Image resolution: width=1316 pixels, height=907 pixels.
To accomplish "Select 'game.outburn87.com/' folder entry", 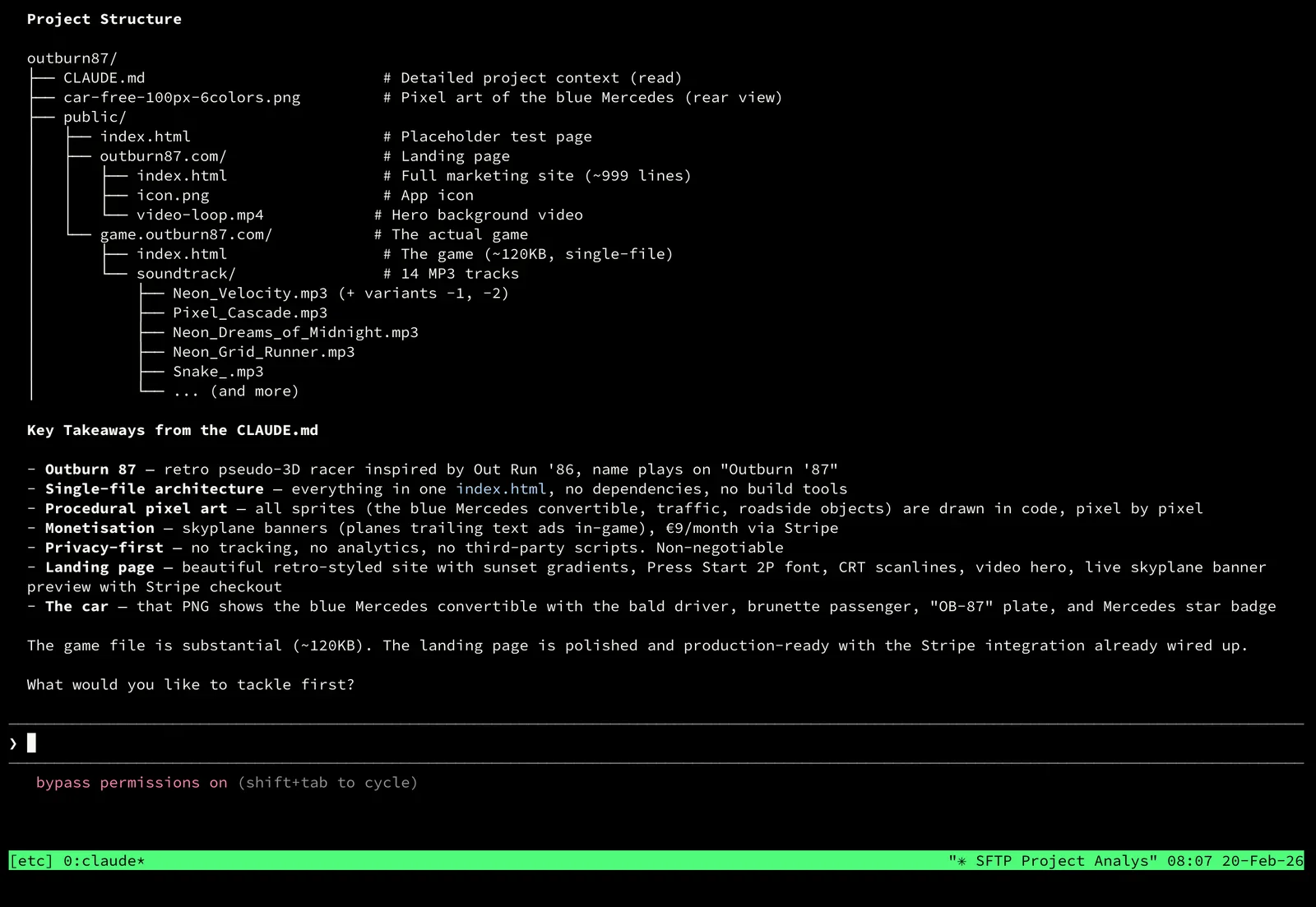I will (187, 234).
